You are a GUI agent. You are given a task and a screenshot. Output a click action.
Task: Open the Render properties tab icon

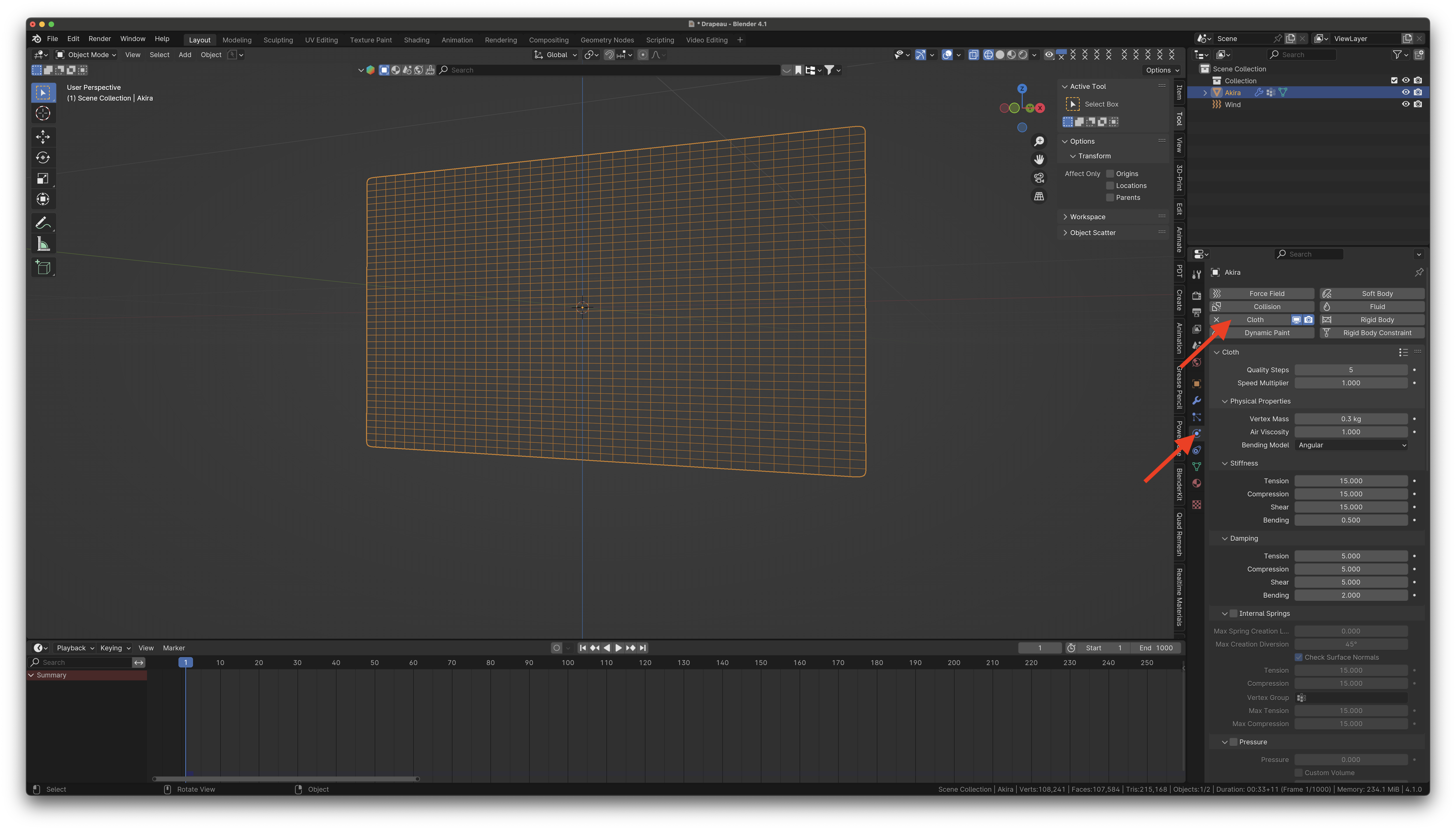1197,295
